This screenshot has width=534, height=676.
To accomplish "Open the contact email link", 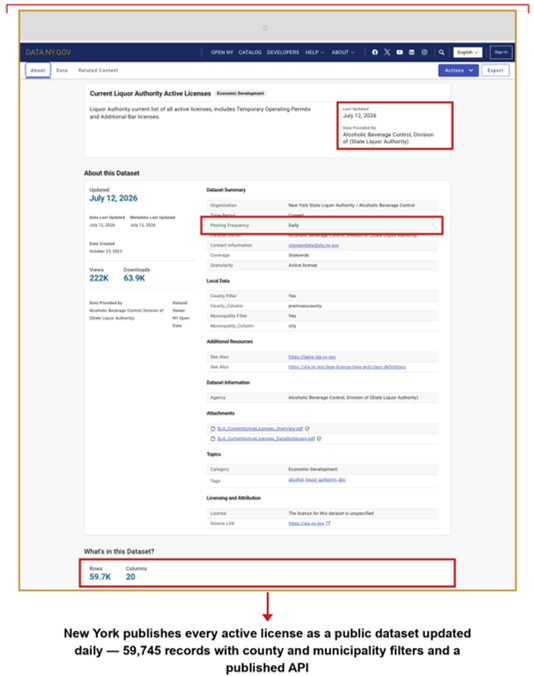I will [x=313, y=245].
